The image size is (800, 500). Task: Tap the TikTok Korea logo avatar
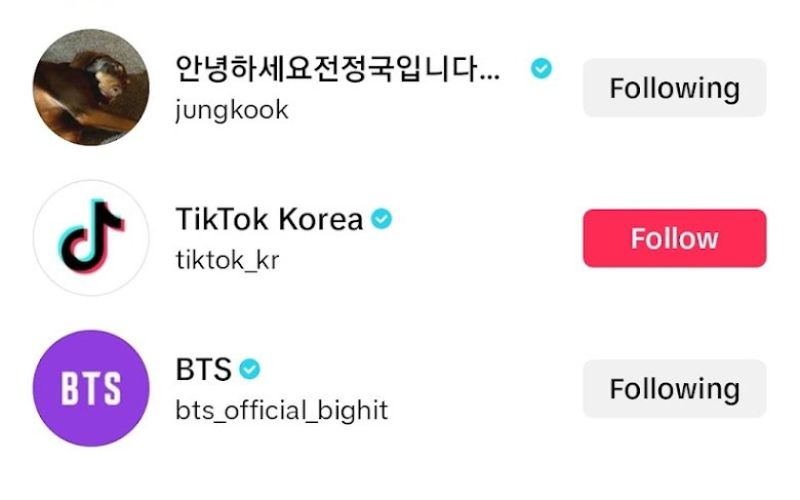(x=91, y=238)
